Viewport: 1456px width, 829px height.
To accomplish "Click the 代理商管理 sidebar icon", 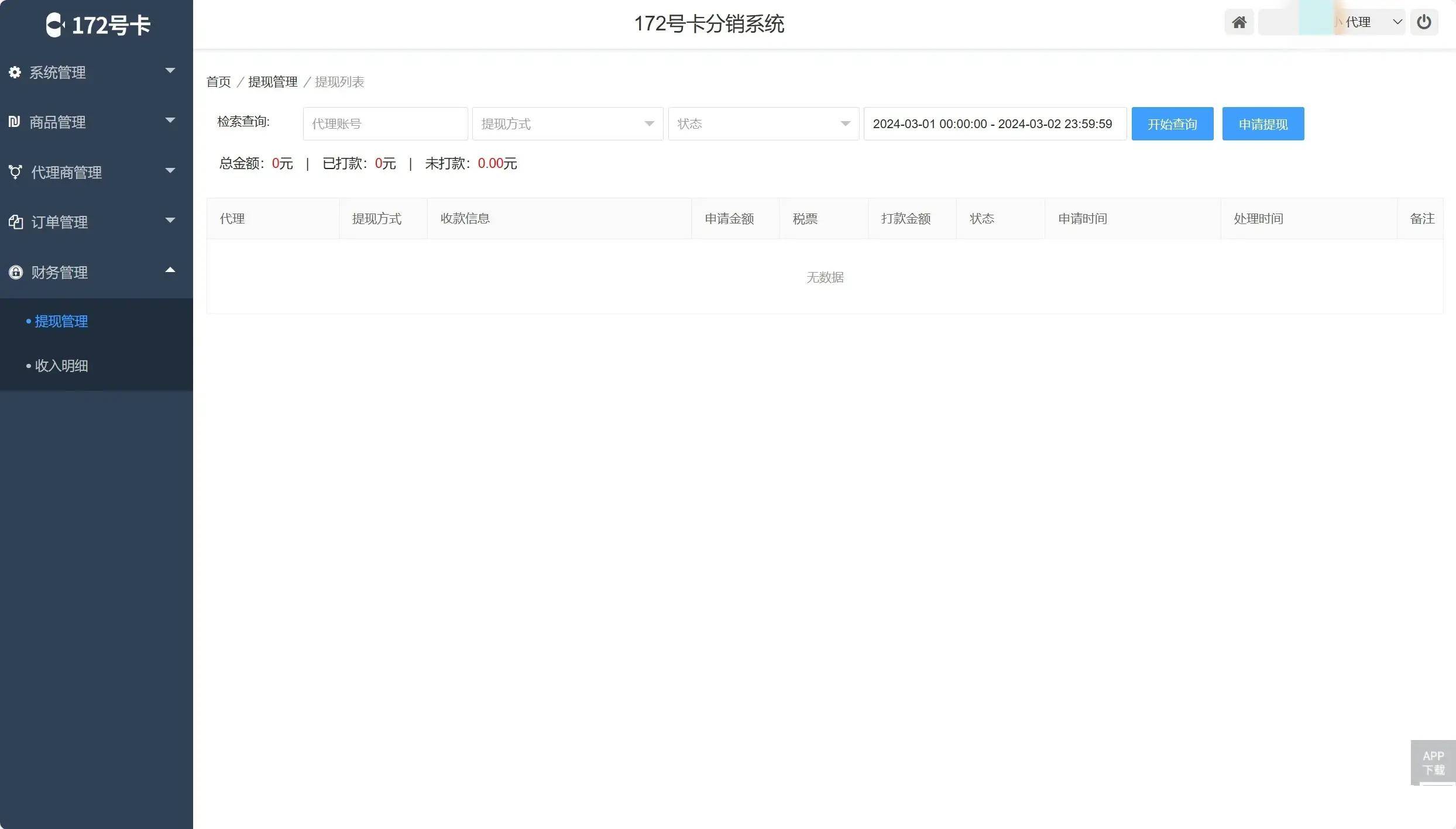I will point(15,172).
